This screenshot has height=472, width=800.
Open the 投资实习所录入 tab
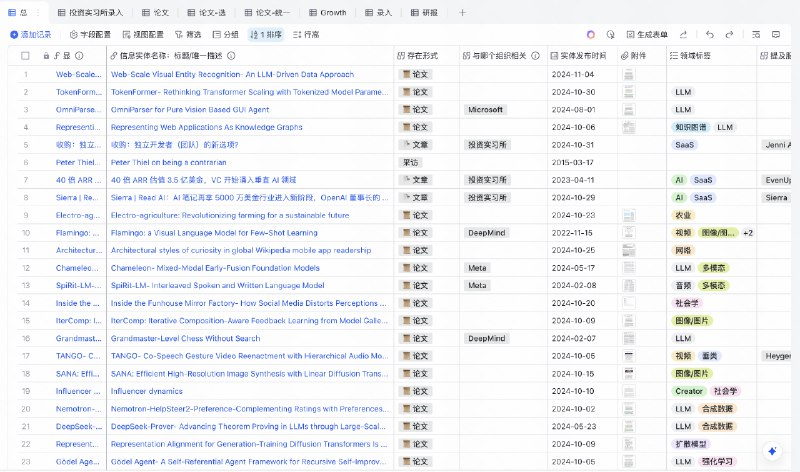point(90,12)
